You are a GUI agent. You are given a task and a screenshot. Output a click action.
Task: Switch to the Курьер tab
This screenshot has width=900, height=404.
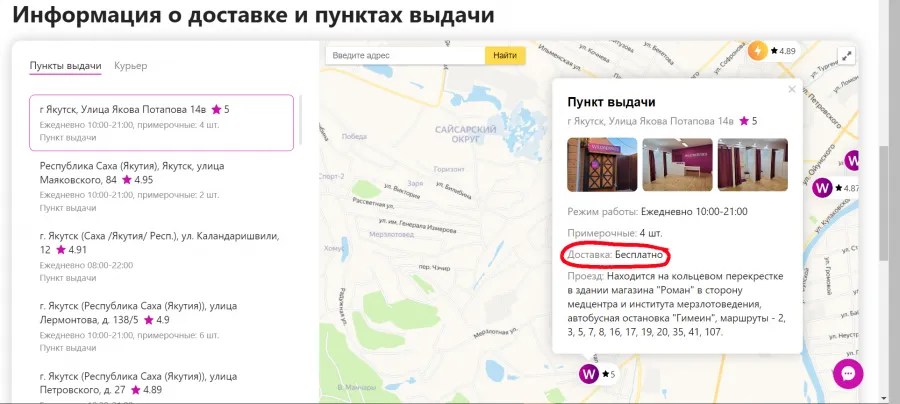coord(130,65)
